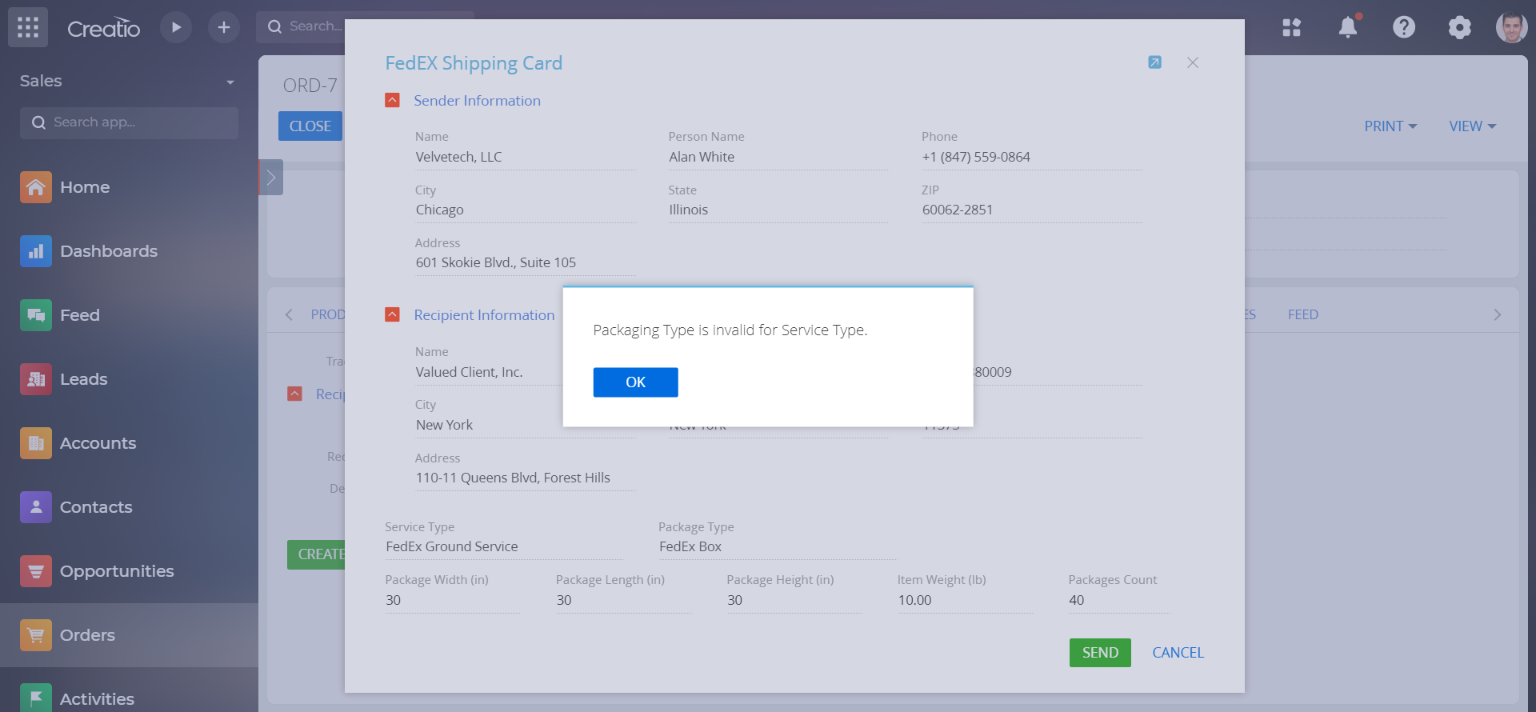Viewport: 1536px width, 712px height.
Task: Click the sender State field Illinois
Action: tap(778, 210)
